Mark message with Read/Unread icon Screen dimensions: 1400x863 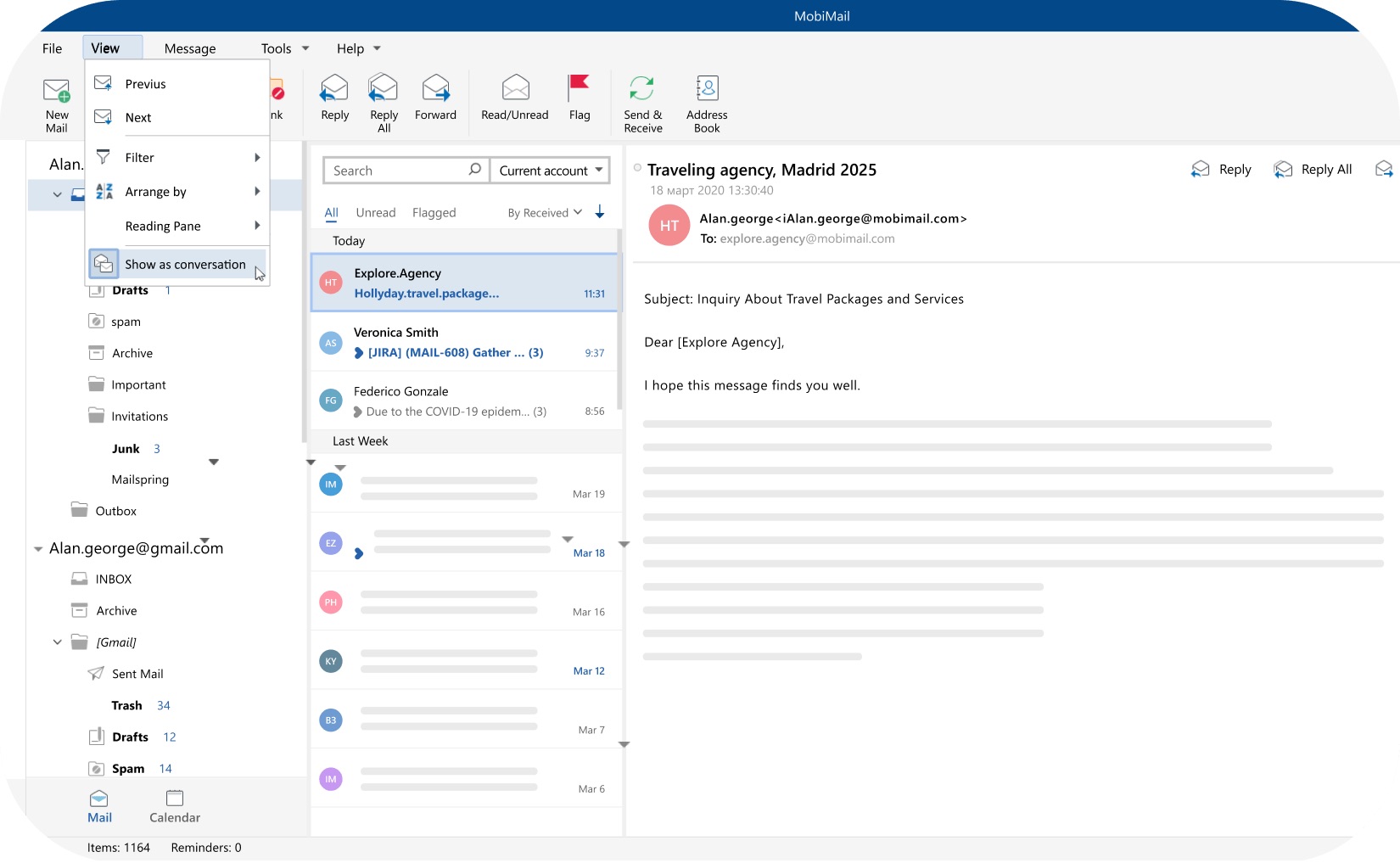(515, 89)
